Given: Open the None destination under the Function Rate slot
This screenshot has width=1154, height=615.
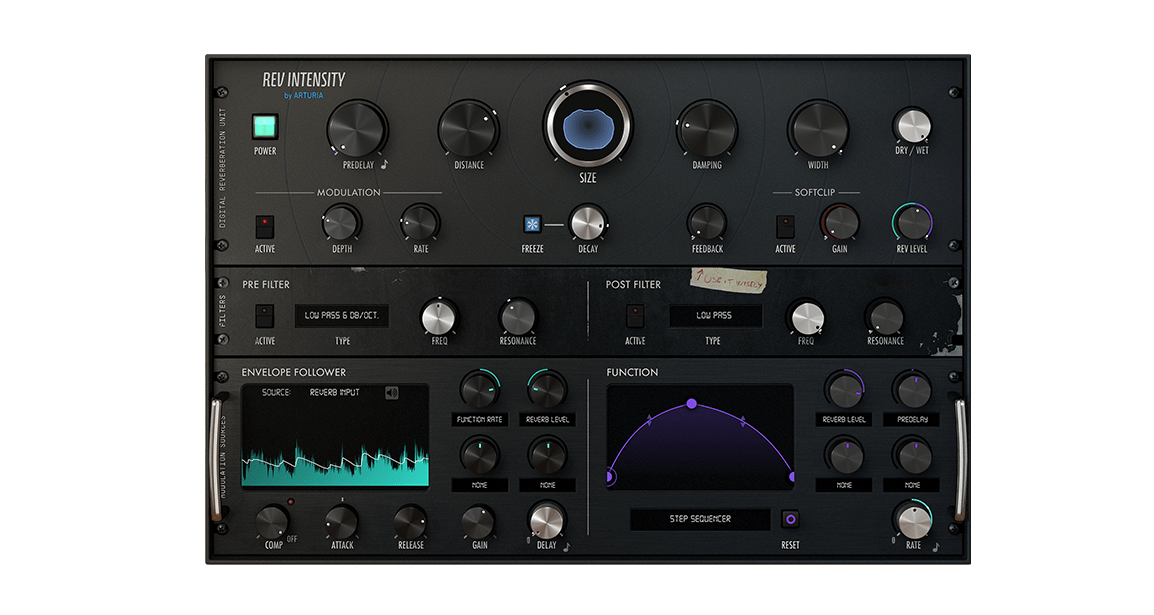Looking at the screenshot, I should (479, 486).
